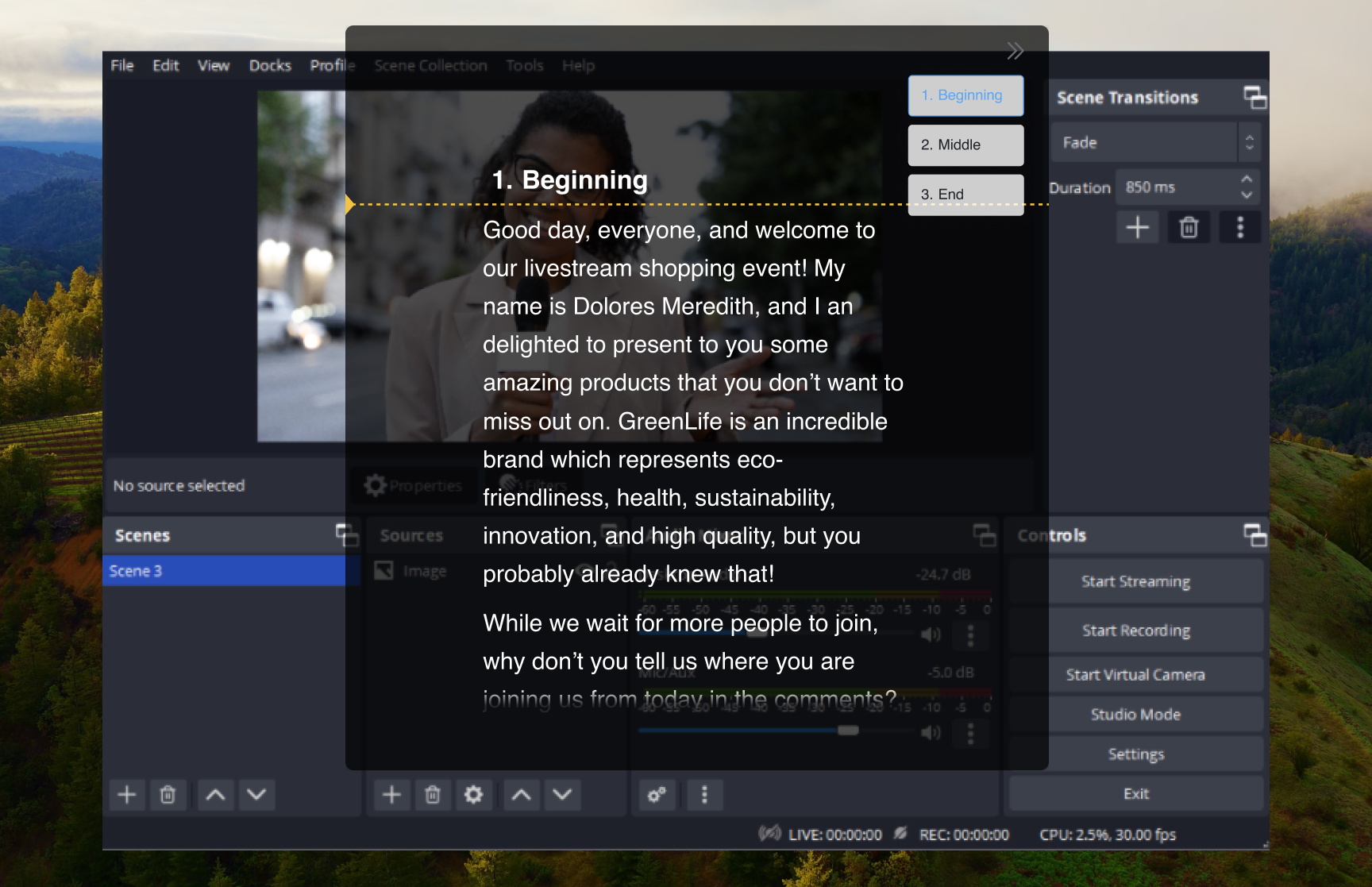Add a new source

click(392, 795)
